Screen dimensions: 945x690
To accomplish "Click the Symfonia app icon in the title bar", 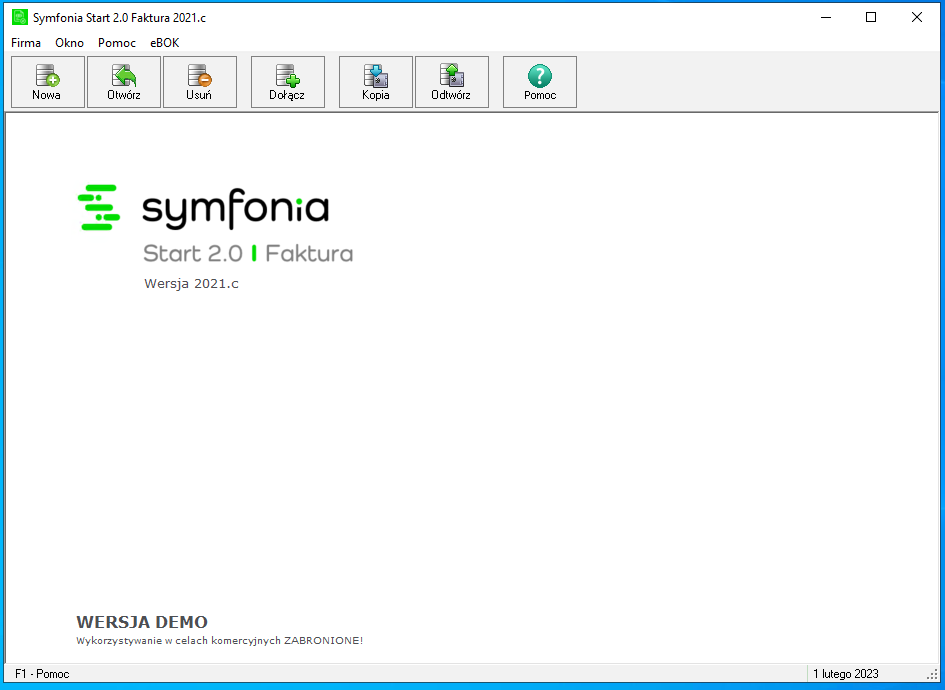I will tap(20, 17).
